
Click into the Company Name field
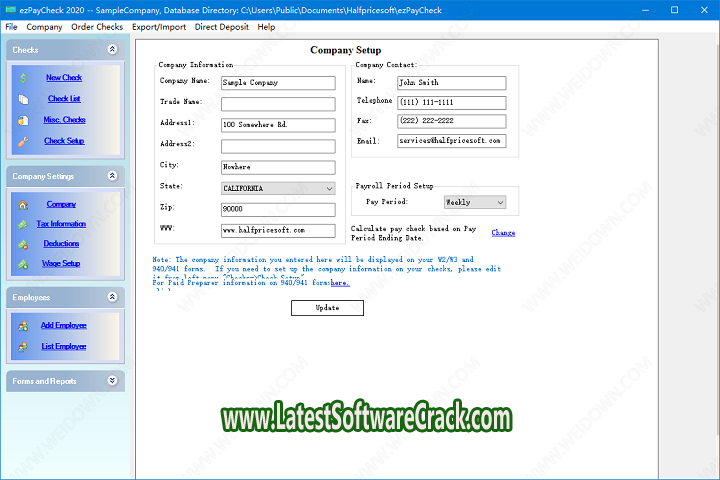pyautogui.click(x=278, y=82)
